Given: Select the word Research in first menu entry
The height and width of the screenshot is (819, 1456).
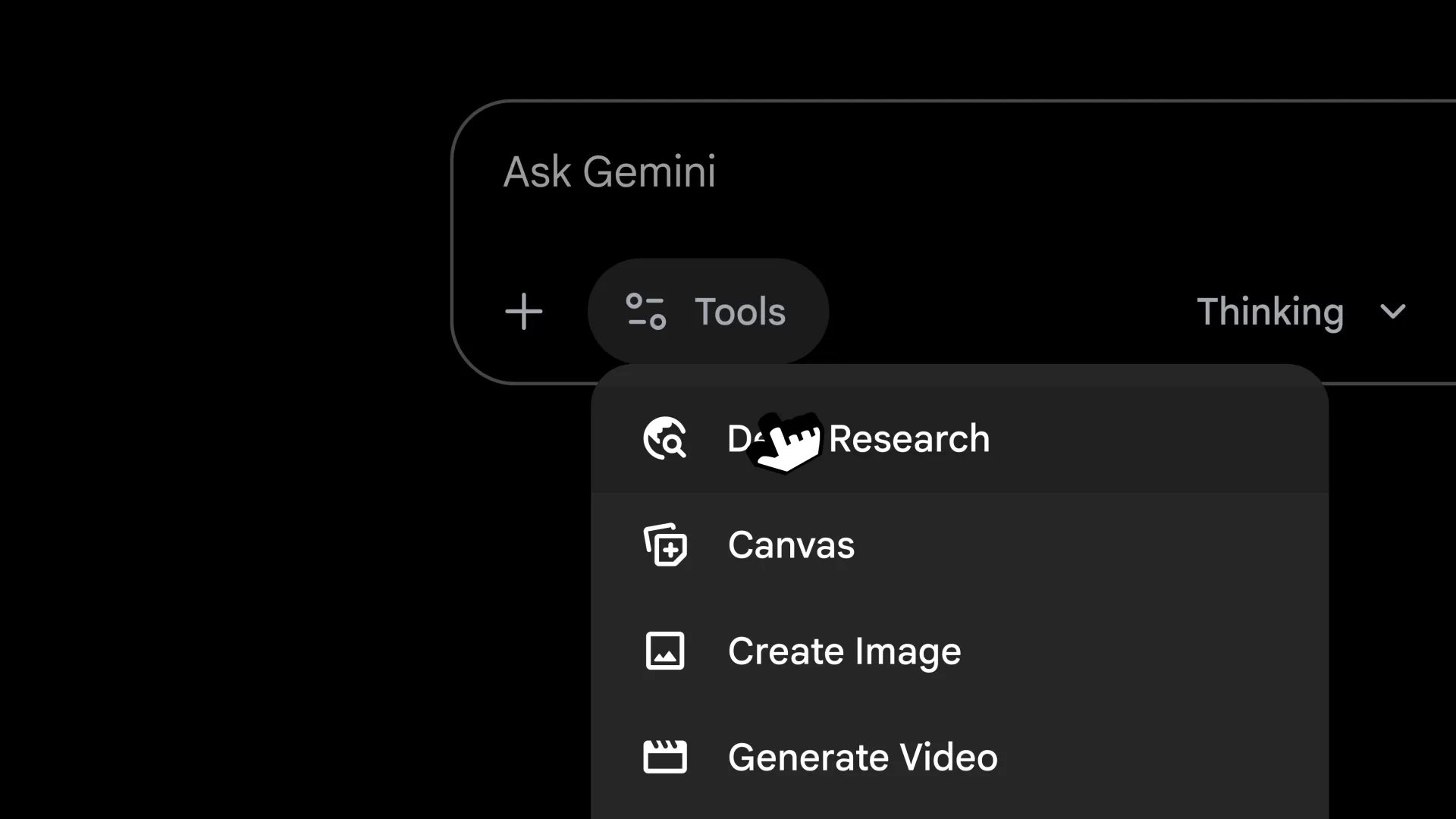Looking at the screenshot, I should 909,438.
